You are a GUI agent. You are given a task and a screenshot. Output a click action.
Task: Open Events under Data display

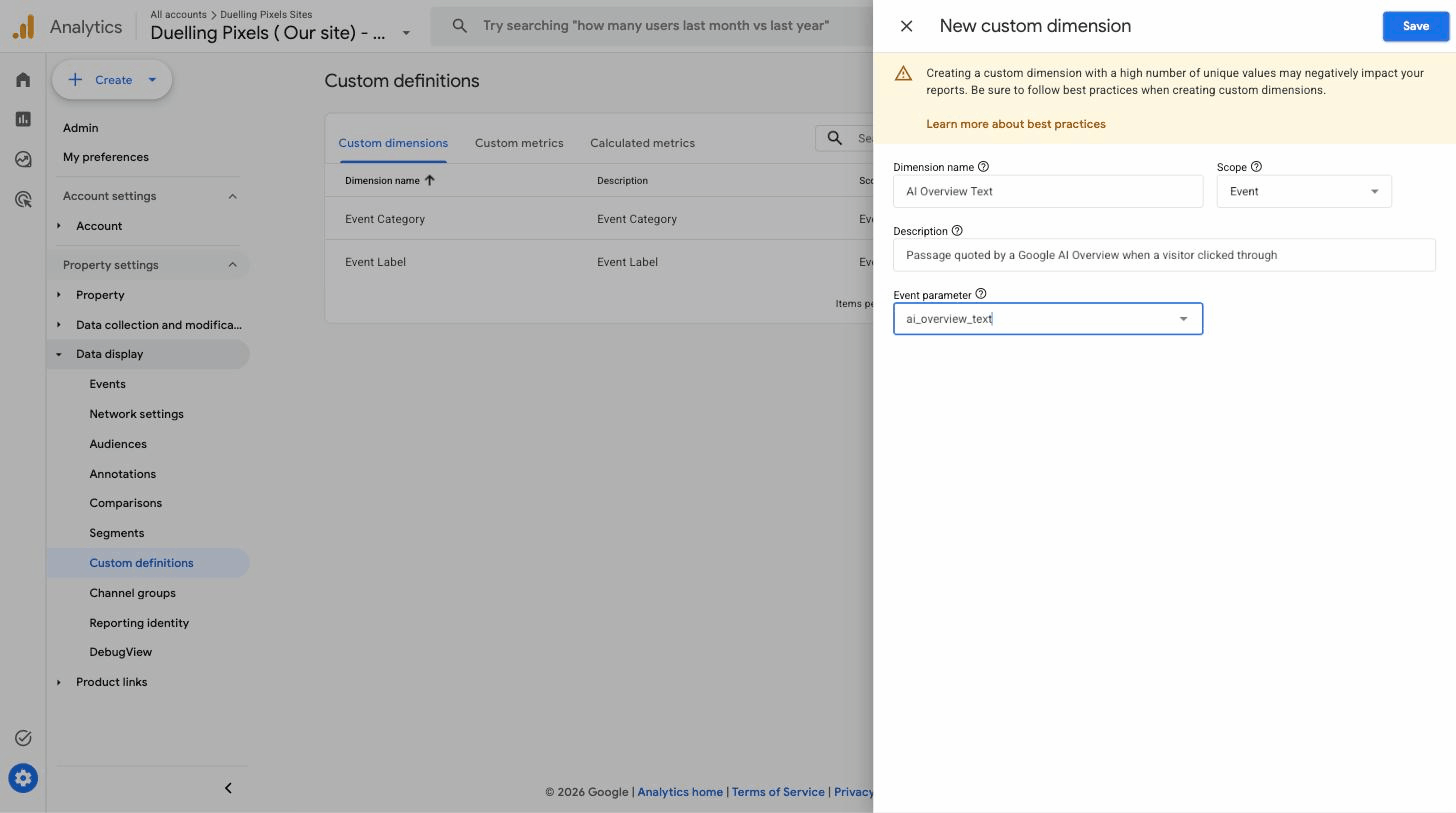(107, 384)
